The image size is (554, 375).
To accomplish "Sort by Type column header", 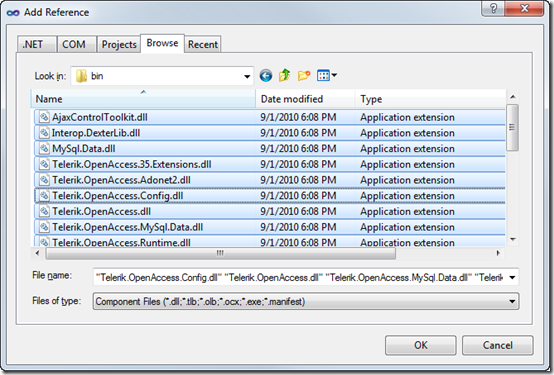I will point(430,99).
